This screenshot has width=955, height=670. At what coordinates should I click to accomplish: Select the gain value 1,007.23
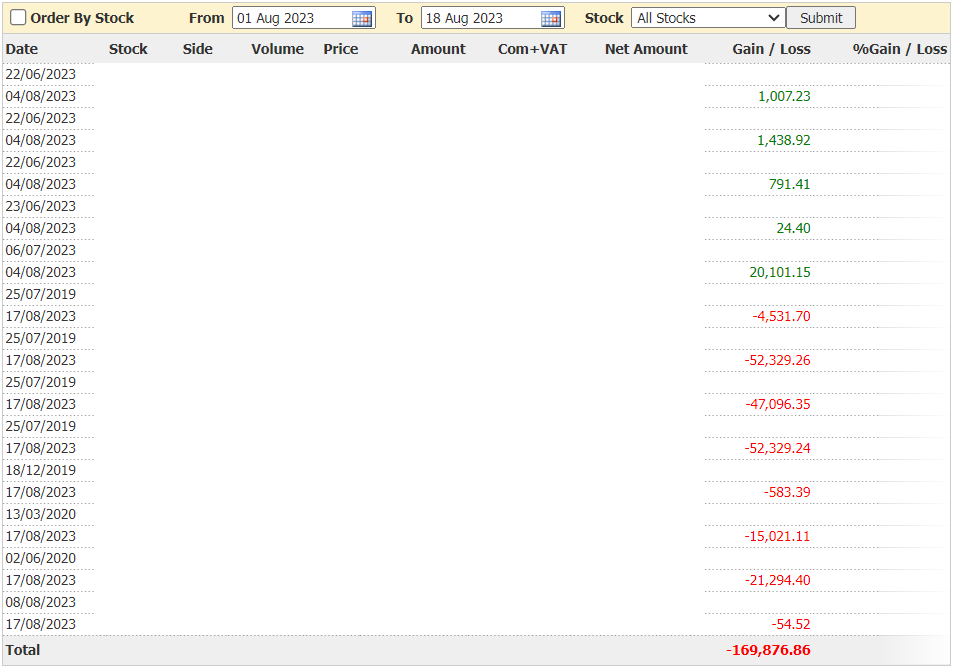coord(784,96)
